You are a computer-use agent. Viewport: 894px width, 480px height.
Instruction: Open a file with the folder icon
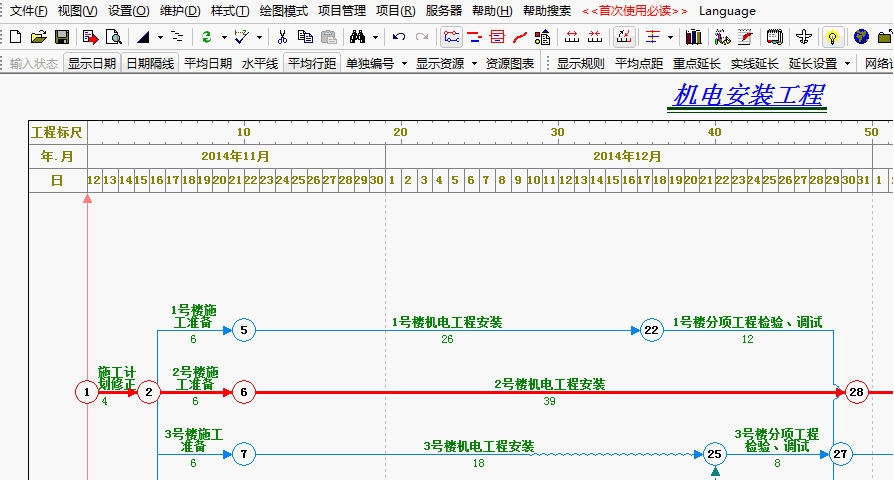click(x=39, y=38)
